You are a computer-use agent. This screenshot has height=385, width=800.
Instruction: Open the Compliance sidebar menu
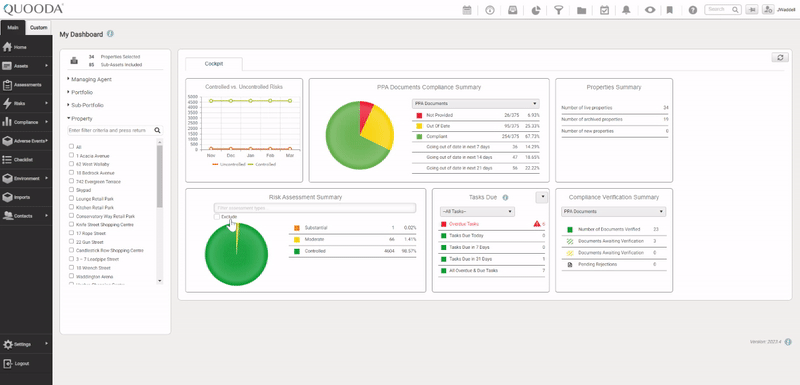click(x=26, y=122)
